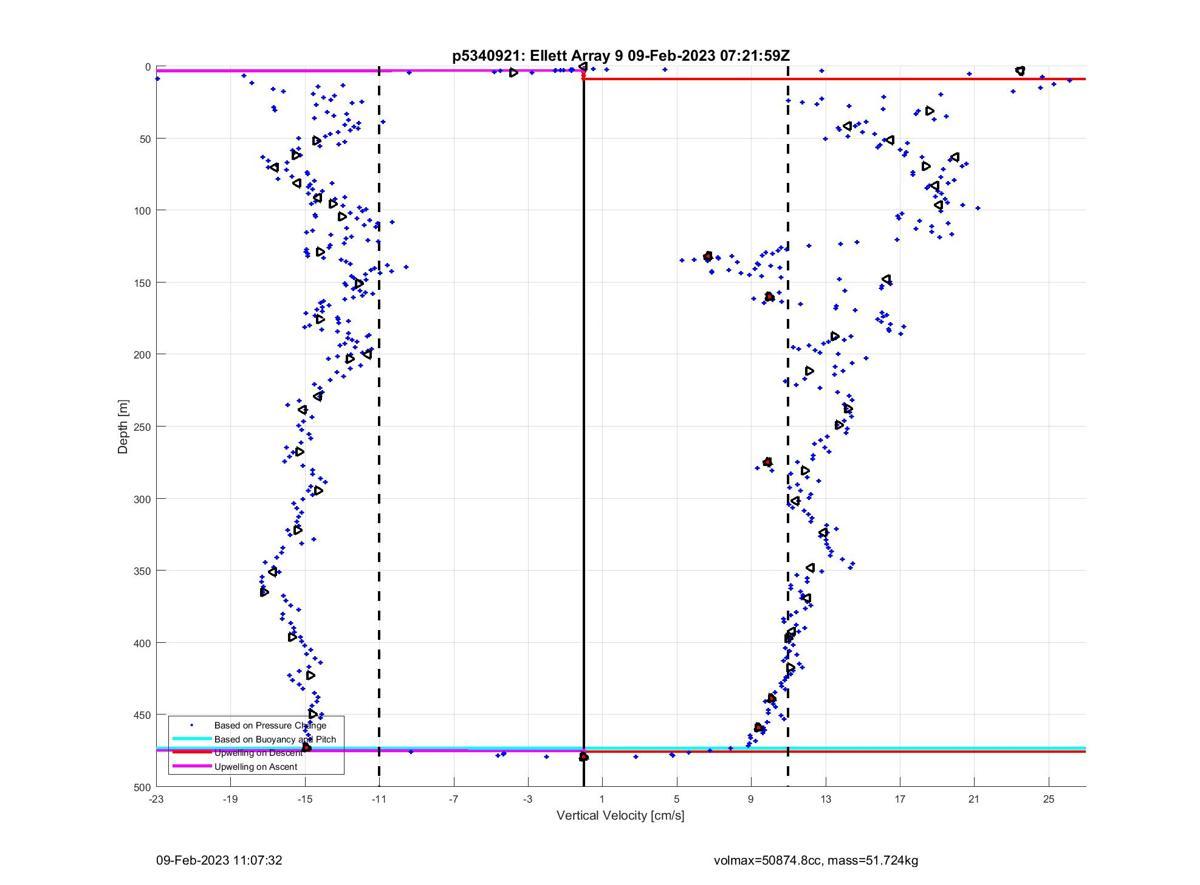Click x-axis tick label '9'
1200x885 pixels.
(751, 799)
